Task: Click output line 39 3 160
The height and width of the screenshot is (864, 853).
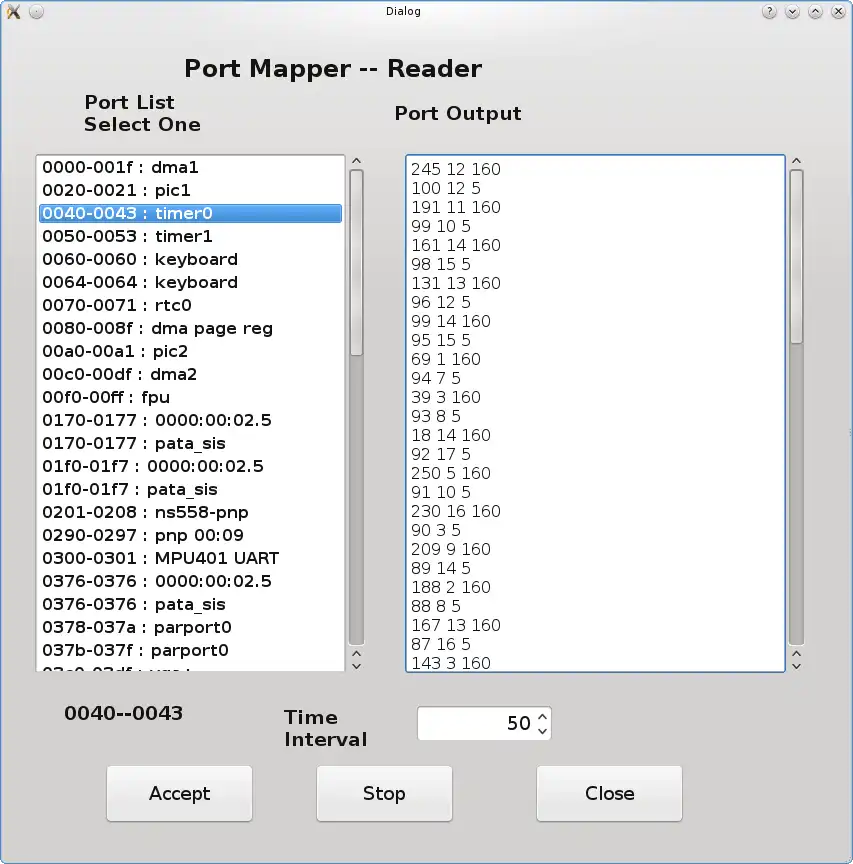Action: coord(446,397)
